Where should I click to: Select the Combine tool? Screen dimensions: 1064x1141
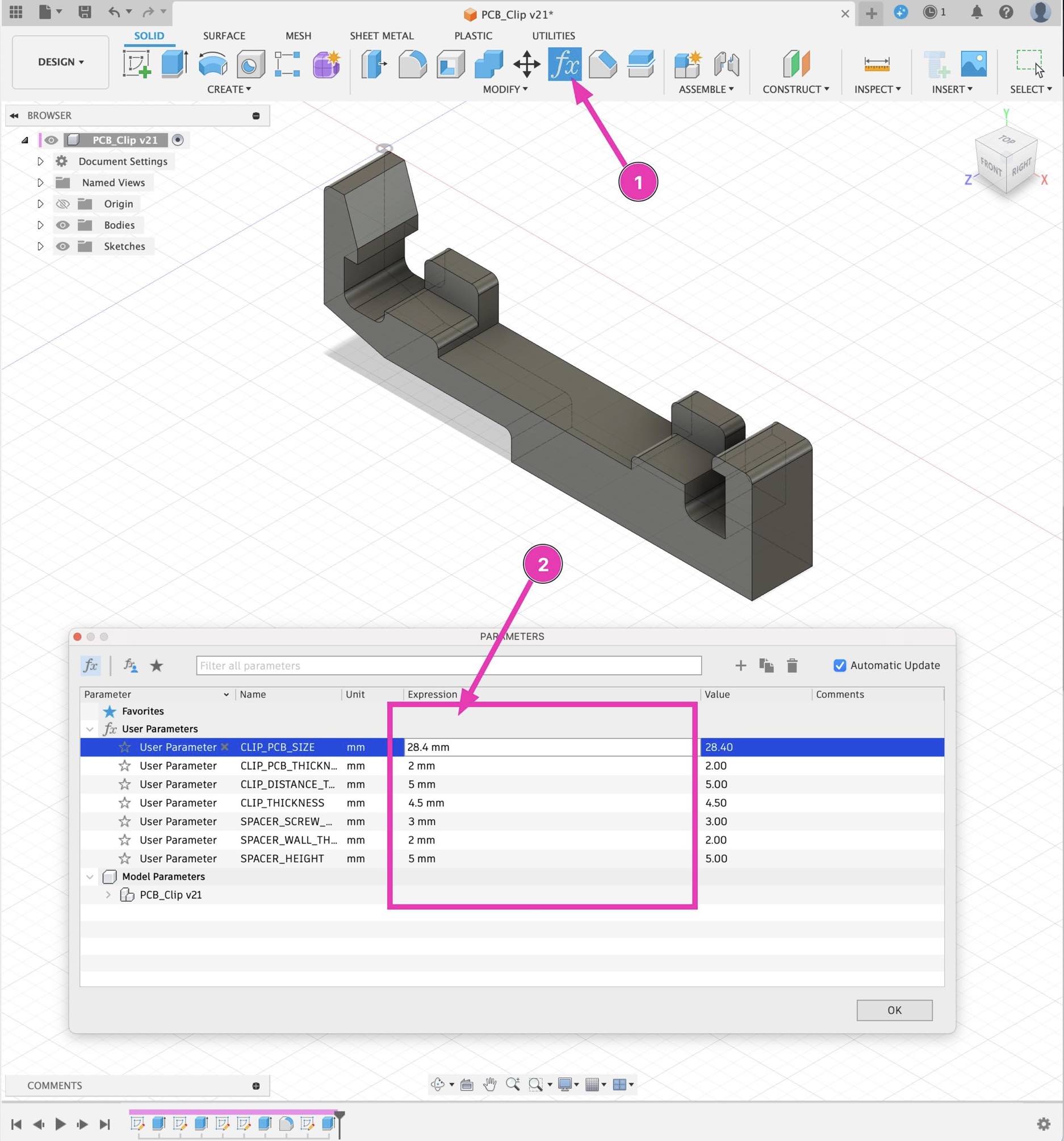point(489,64)
